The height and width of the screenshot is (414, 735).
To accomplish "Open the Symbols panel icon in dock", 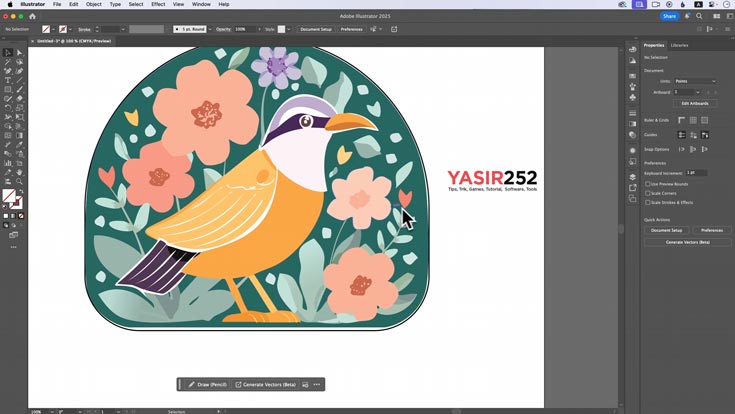I will pyautogui.click(x=632, y=98).
